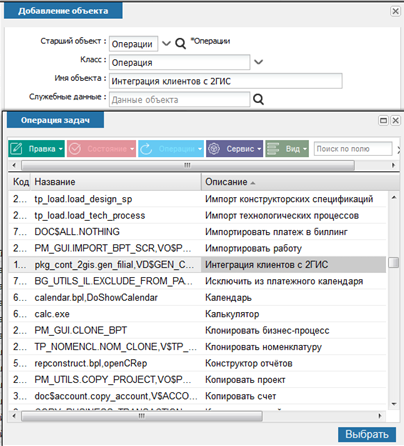Viewport: 404px width, 446px height.
Task: Click the Выбрать button
Action: [367, 434]
